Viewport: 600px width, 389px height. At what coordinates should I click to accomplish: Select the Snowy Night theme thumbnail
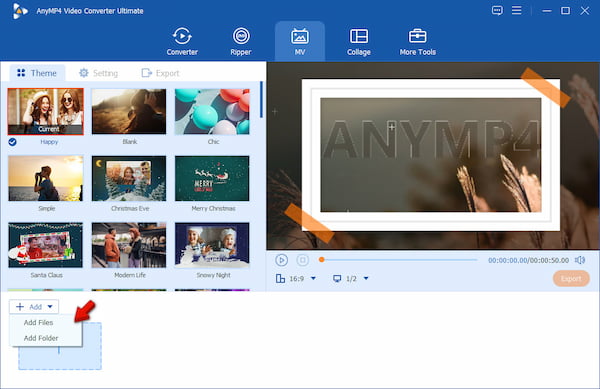tap(212, 245)
